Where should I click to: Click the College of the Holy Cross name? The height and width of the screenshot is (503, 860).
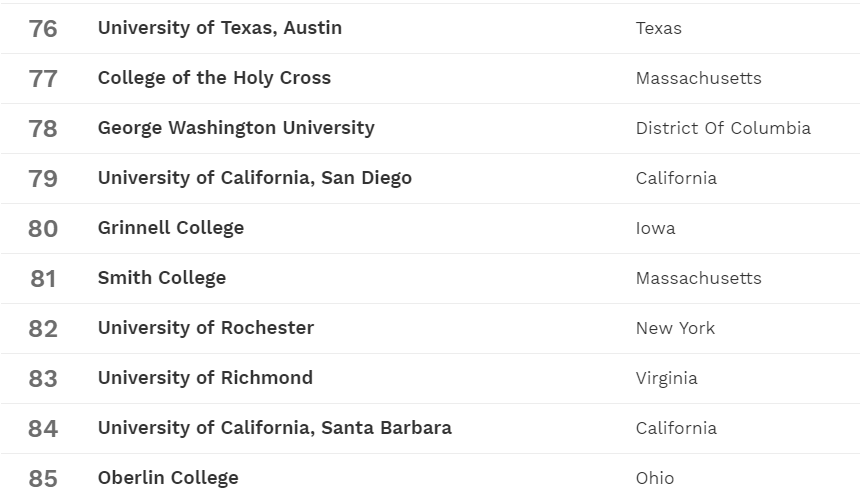(x=214, y=78)
